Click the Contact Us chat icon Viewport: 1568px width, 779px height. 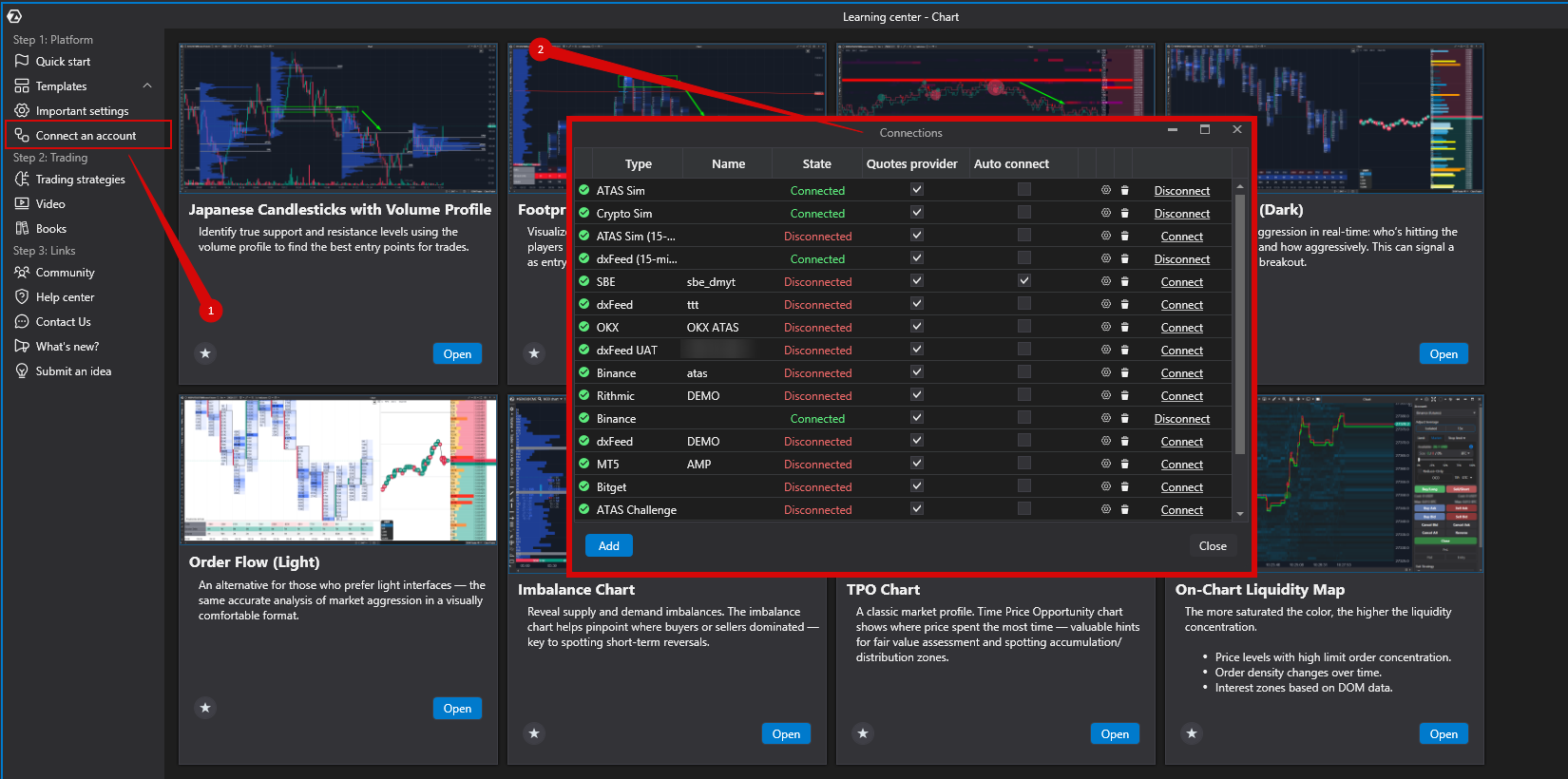click(22, 321)
